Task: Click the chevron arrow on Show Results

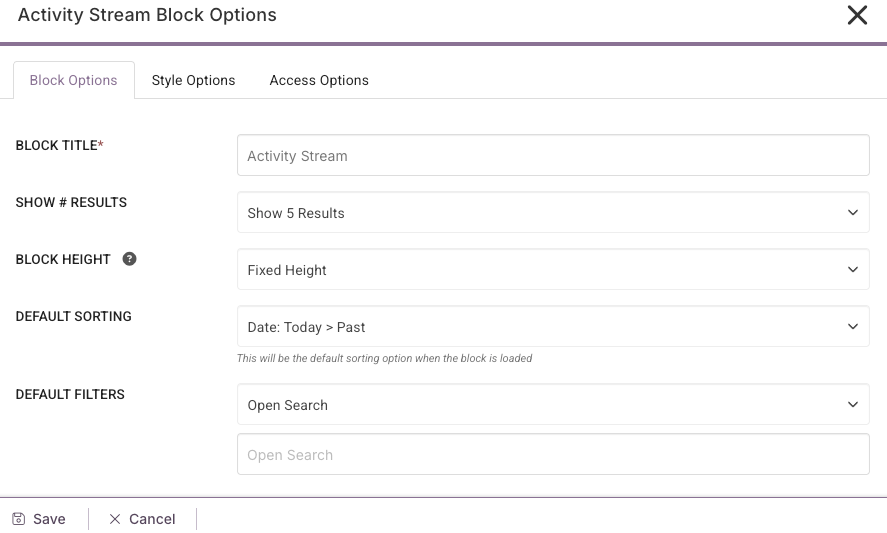Action: point(853,213)
